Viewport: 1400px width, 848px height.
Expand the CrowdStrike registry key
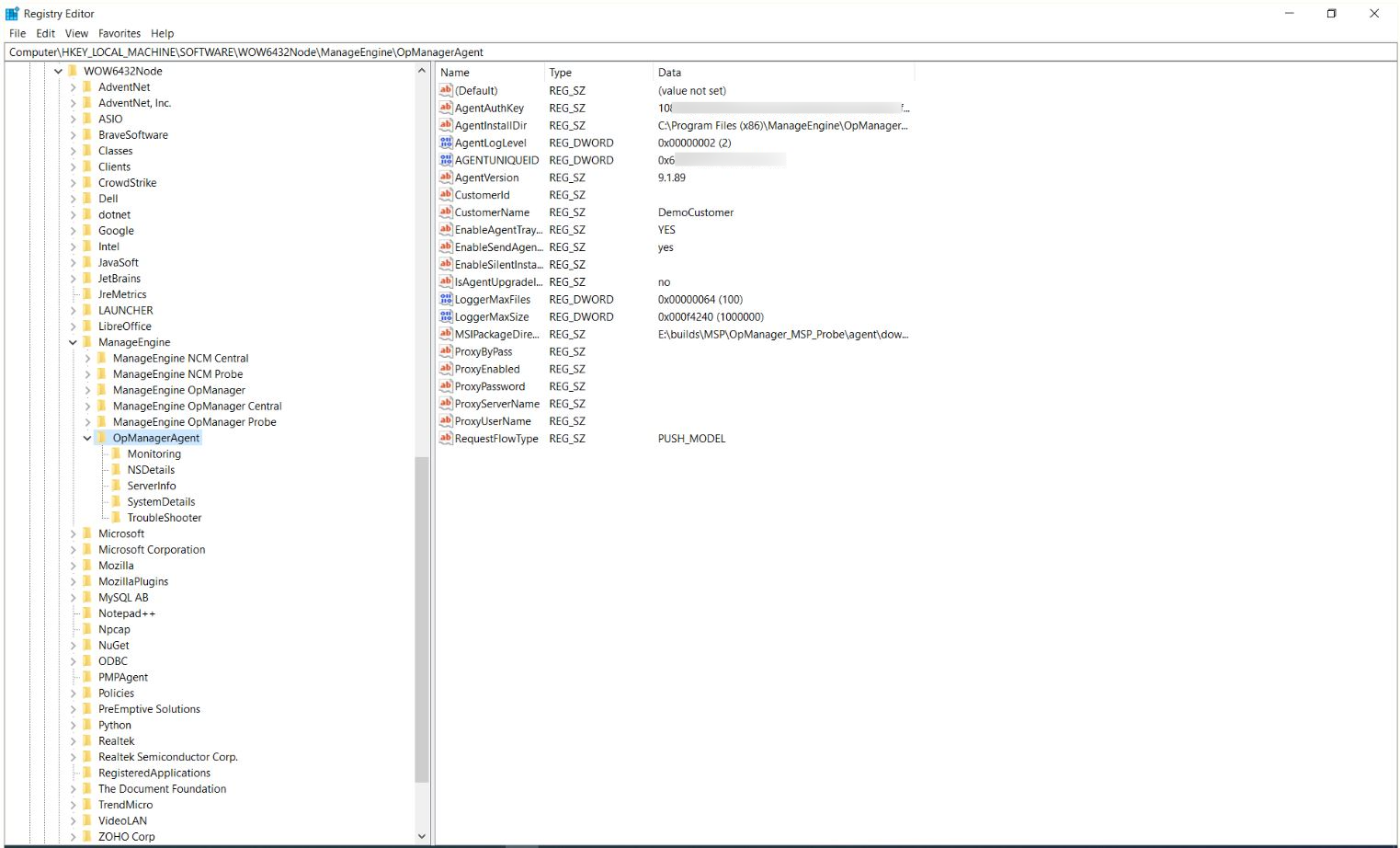74,182
